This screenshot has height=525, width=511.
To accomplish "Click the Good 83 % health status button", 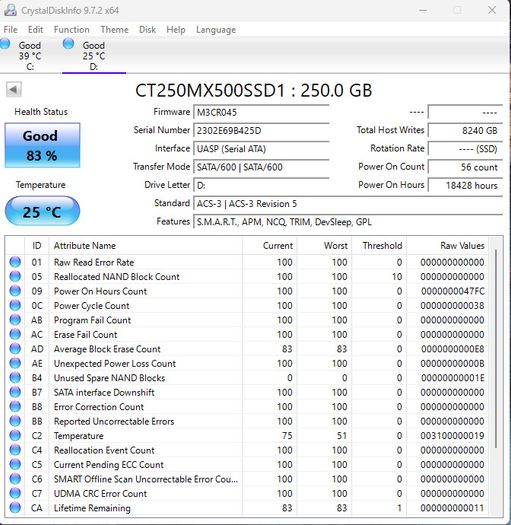I will [x=42, y=145].
